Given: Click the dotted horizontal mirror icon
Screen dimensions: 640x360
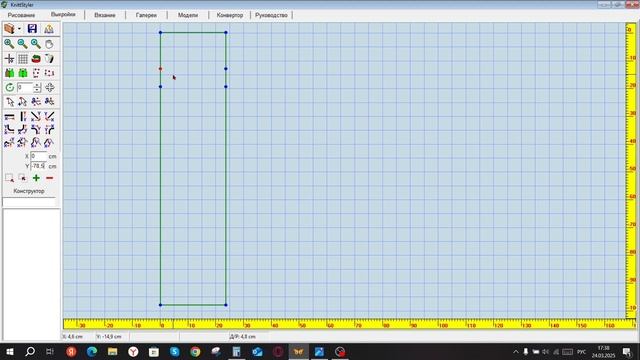Looking at the screenshot, I should [x=49, y=73].
